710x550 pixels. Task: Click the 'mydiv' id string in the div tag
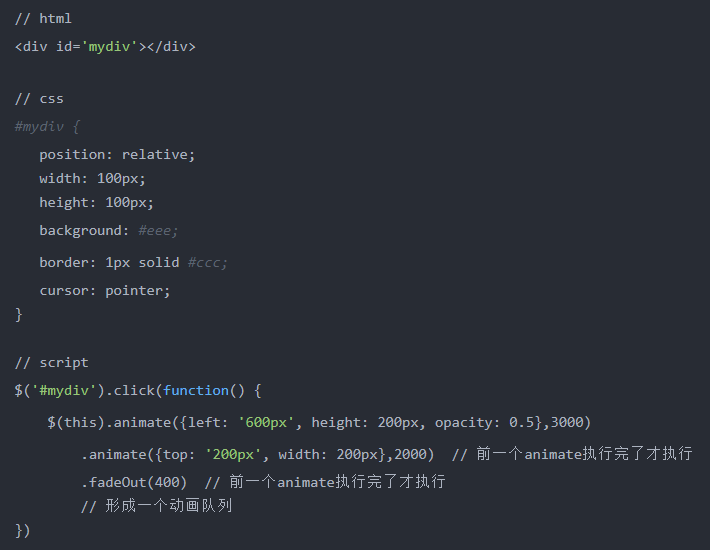(109, 47)
